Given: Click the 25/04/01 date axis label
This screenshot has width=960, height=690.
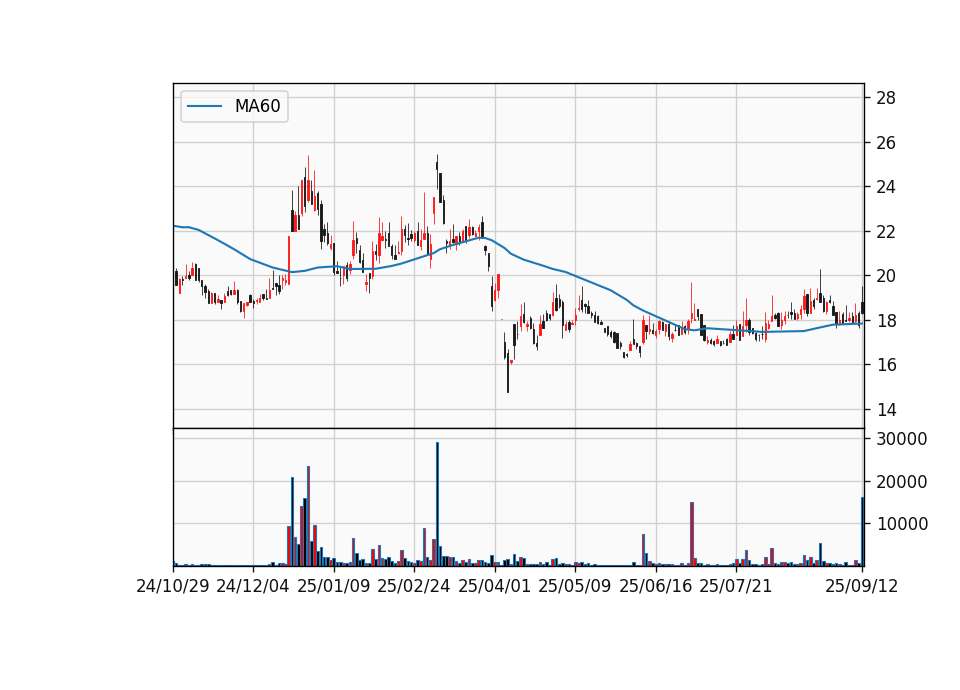Looking at the screenshot, I should coord(495,586).
